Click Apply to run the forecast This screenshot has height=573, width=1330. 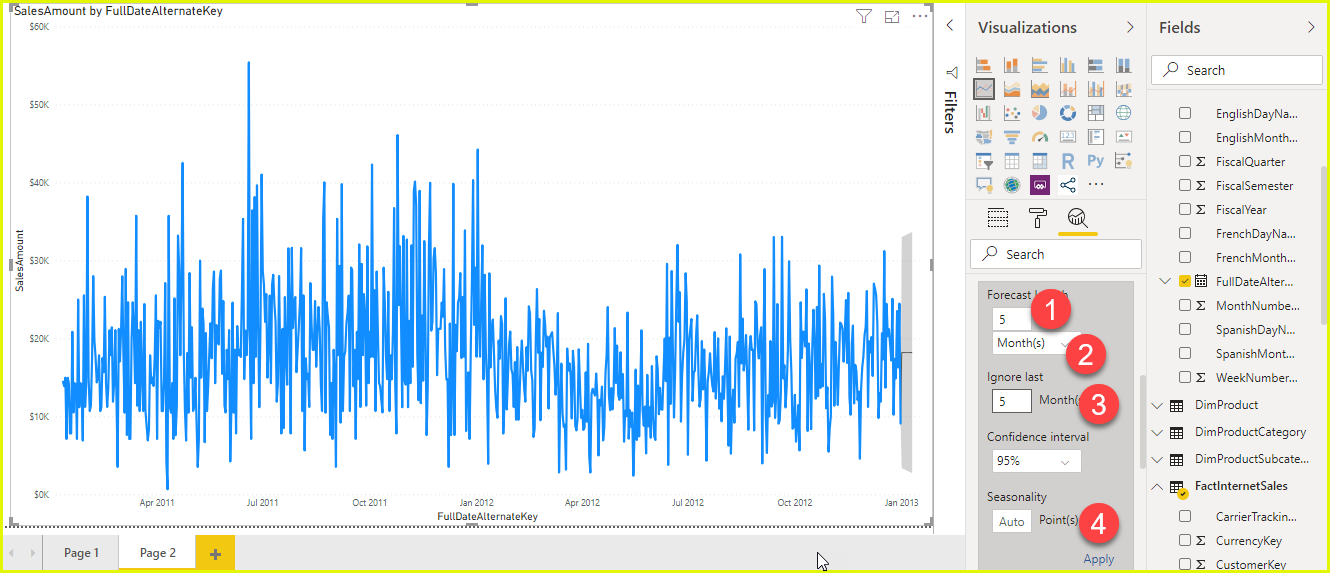1098,559
